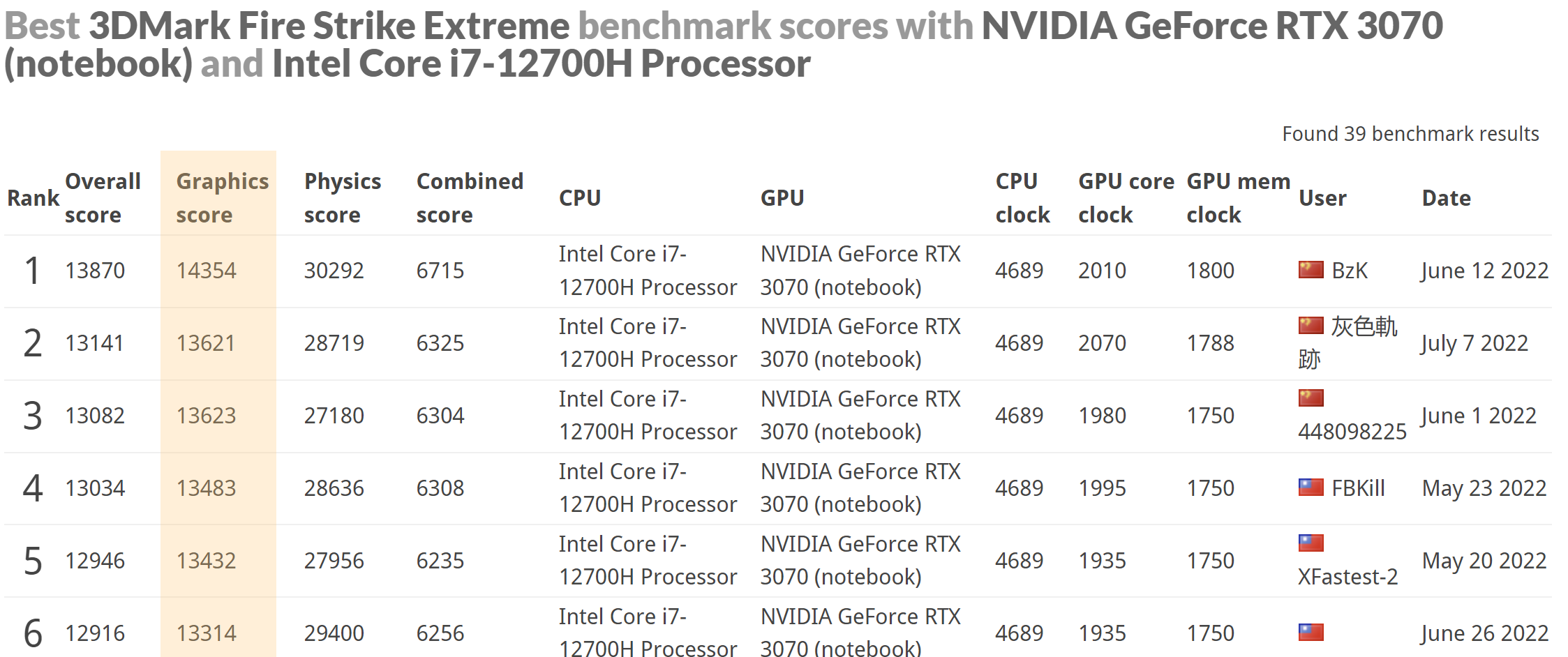Click the Taiwan flag next to FBKill

point(1311,488)
